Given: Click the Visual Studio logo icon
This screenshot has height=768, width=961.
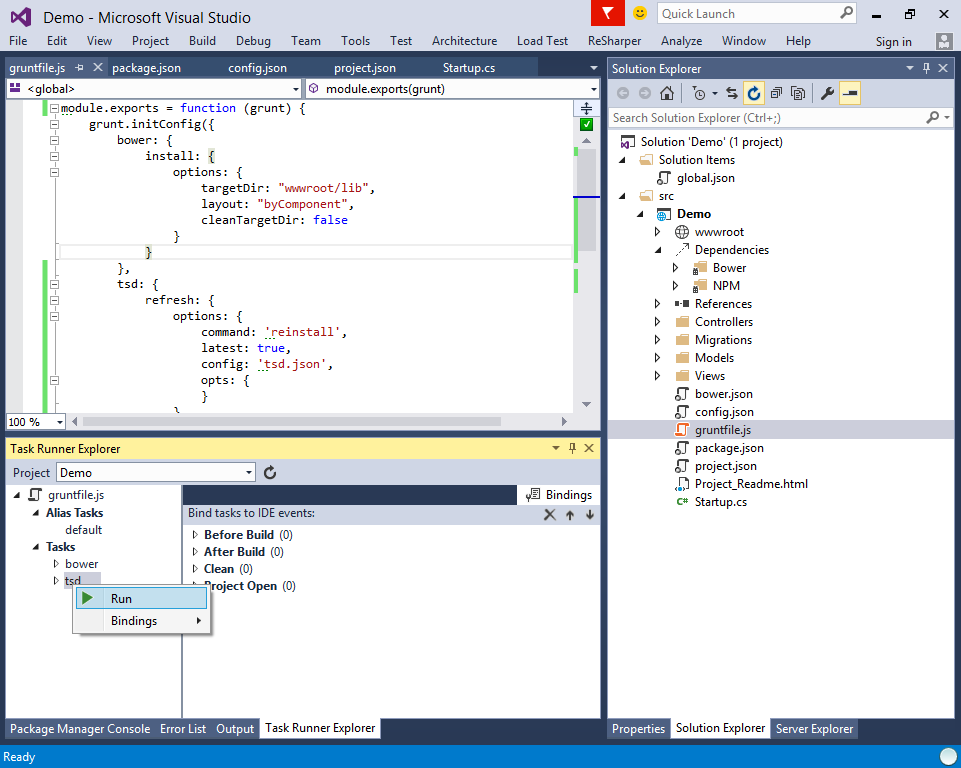Looking at the screenshot, I should [x=21, y=17].
